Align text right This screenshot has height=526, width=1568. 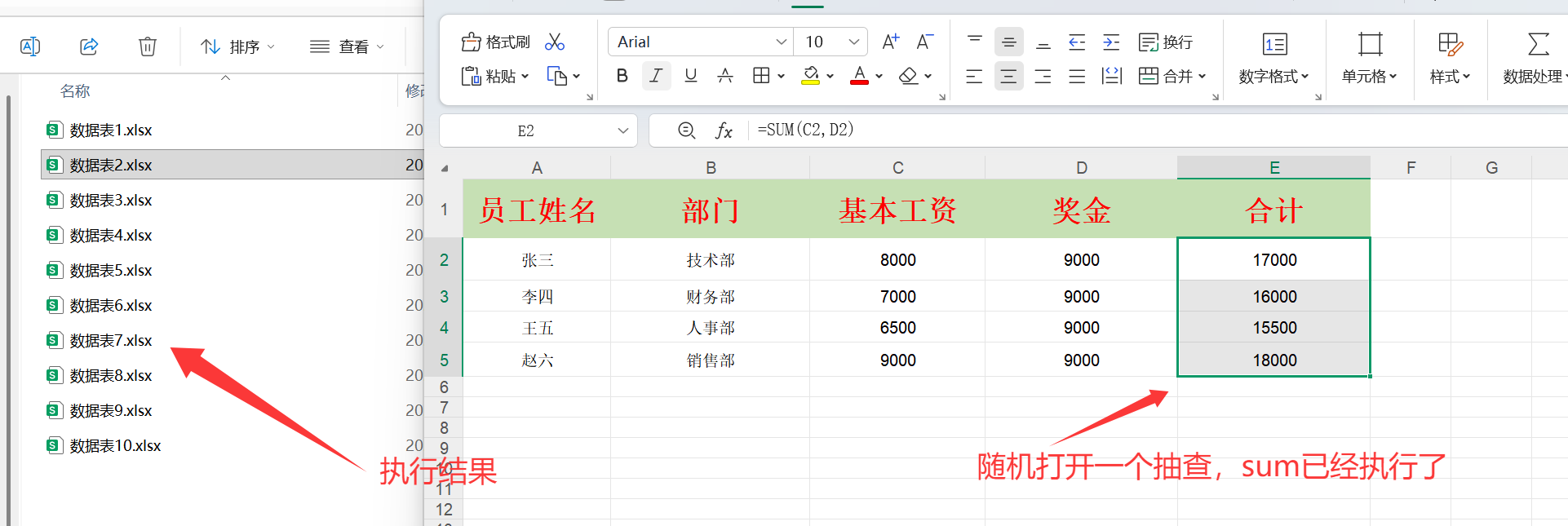(x=1043, y=76)
